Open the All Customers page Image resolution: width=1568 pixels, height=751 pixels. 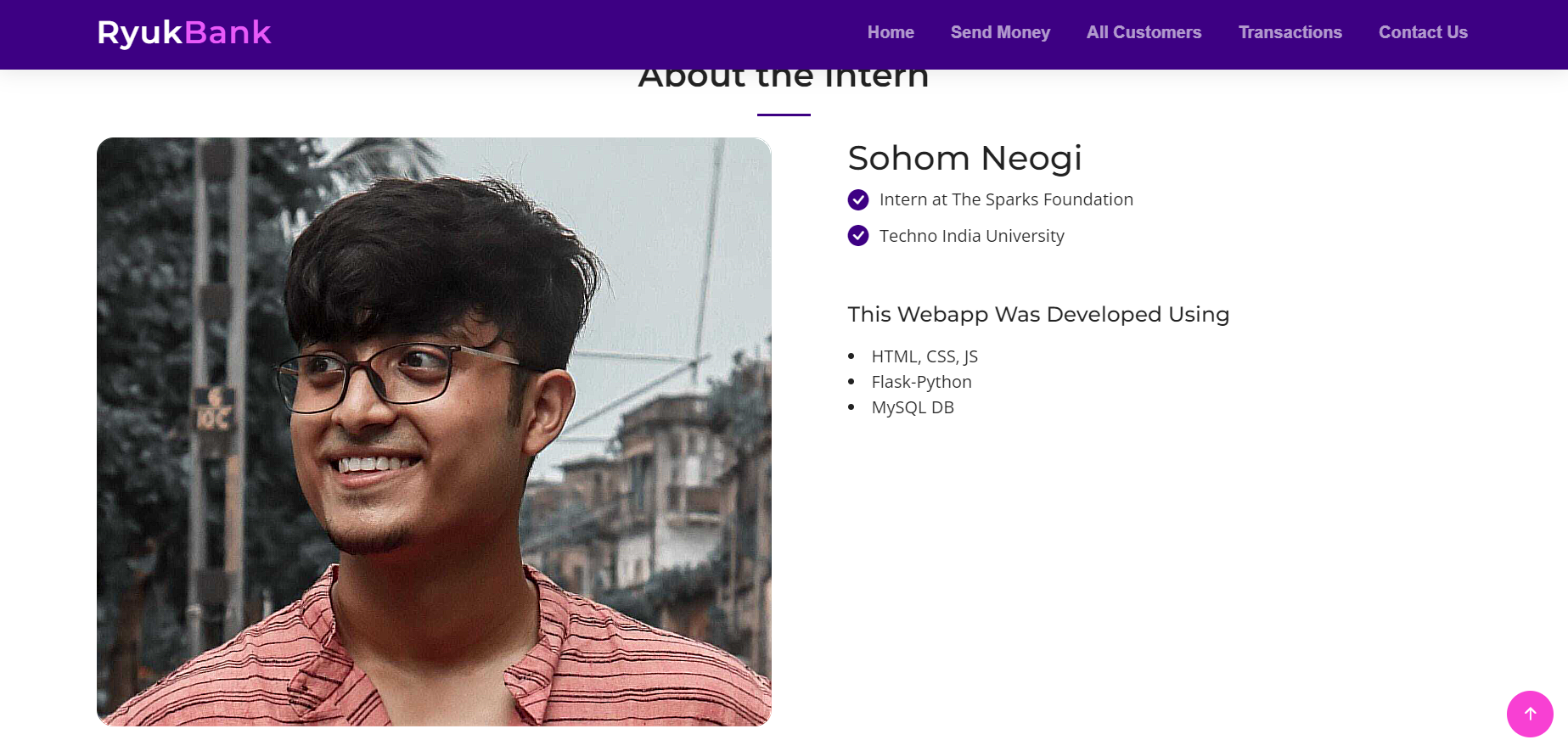[1144, 32]
